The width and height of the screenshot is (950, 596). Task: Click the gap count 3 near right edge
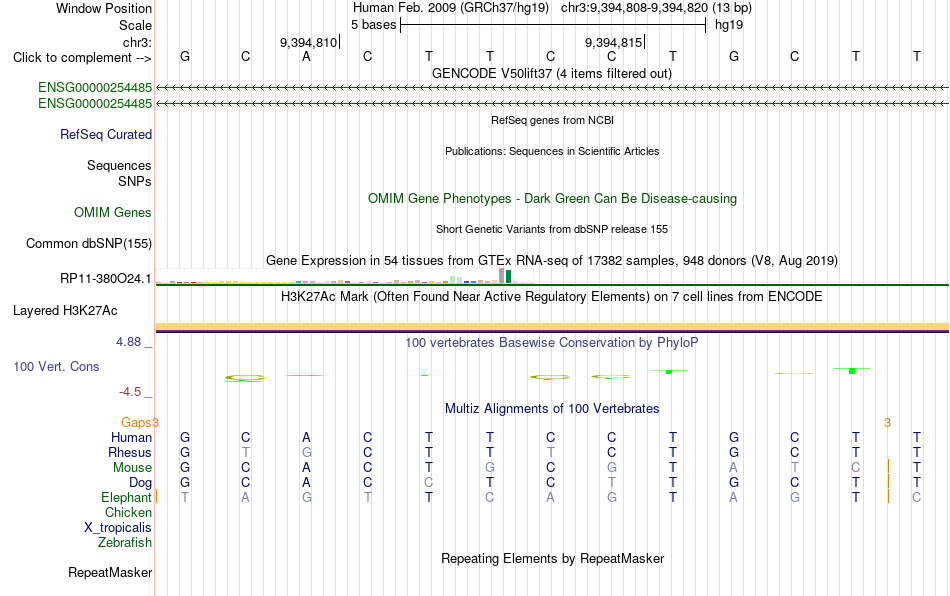pos(888,423)
